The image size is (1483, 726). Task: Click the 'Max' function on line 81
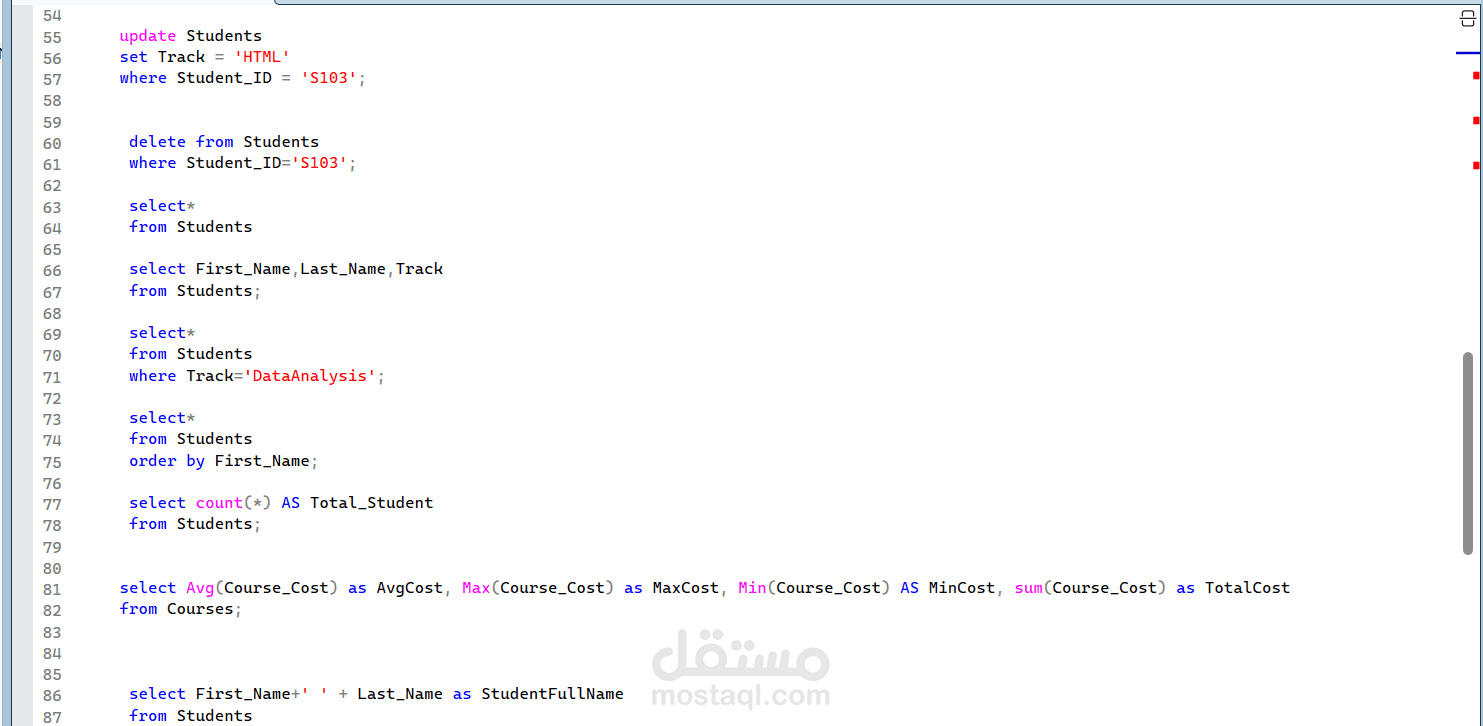point(476,588)
